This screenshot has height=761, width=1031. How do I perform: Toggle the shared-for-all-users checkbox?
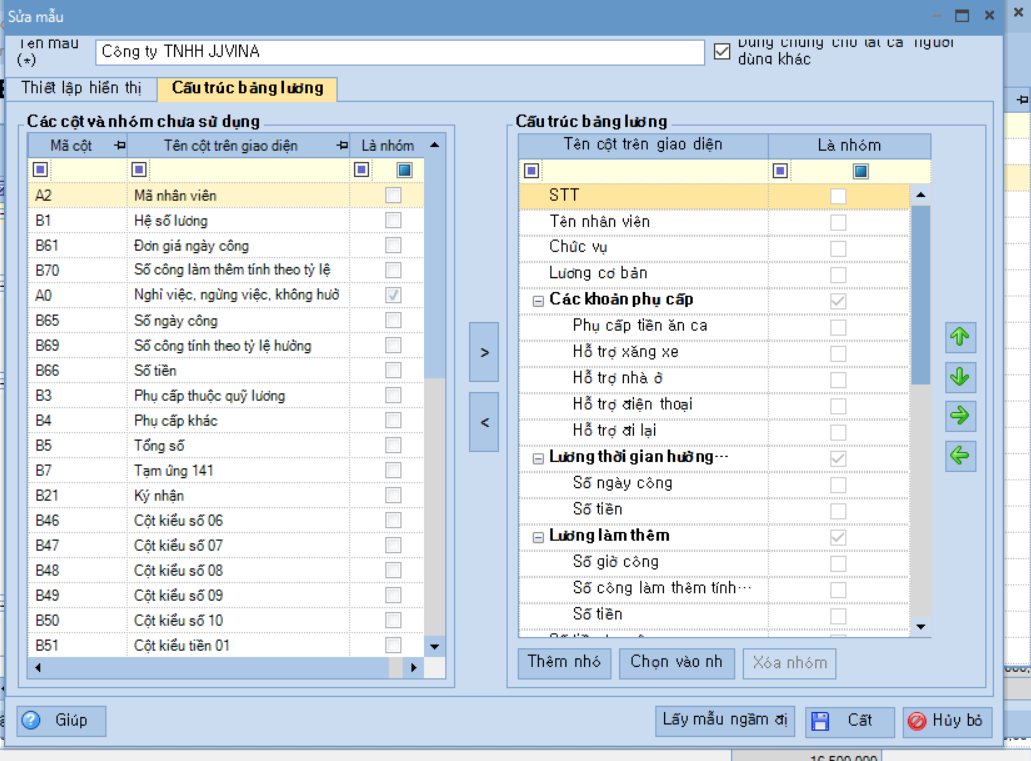click(722, 51)
